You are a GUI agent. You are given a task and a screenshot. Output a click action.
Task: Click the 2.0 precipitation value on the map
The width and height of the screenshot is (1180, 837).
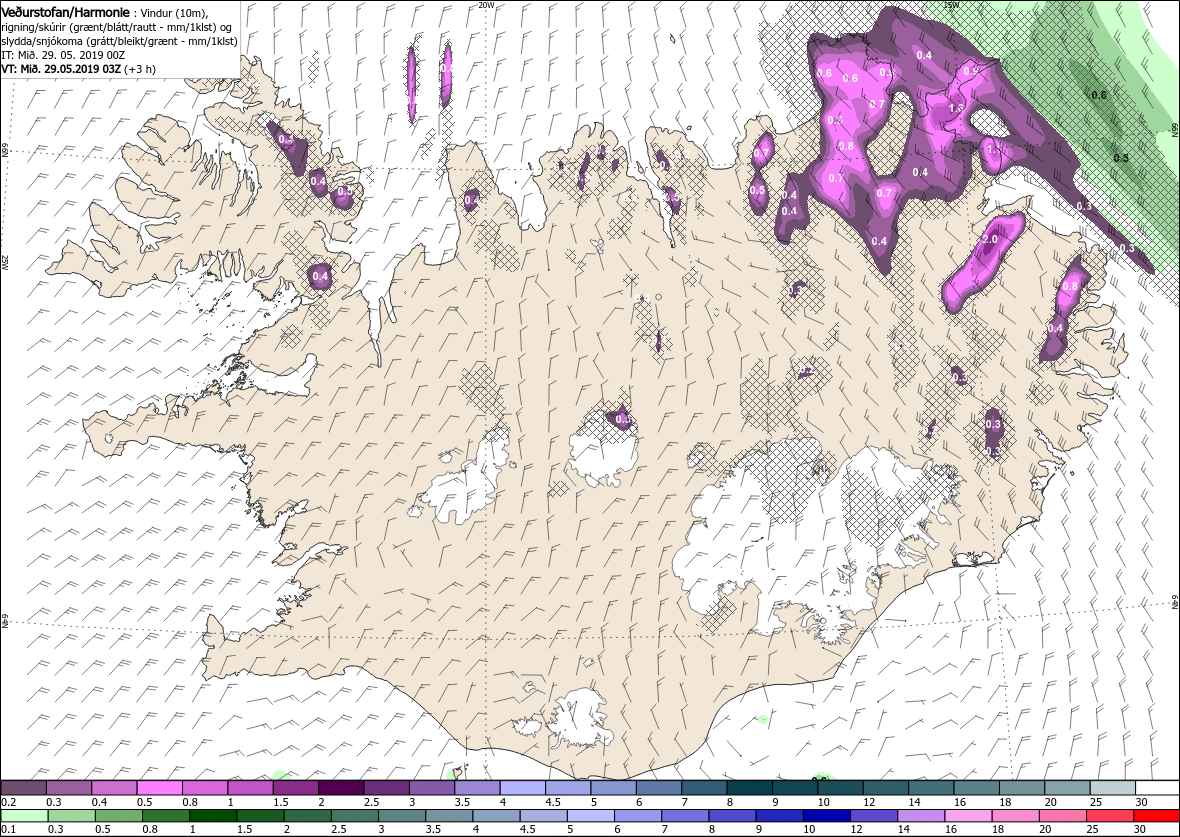(x=990, y=239)
